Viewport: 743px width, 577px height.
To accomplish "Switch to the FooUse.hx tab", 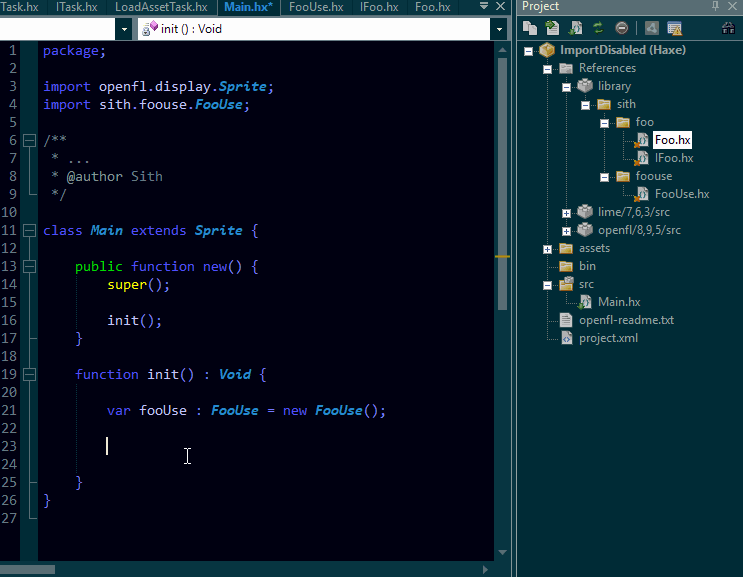I will pyautogui.click(x=316, y=7).
